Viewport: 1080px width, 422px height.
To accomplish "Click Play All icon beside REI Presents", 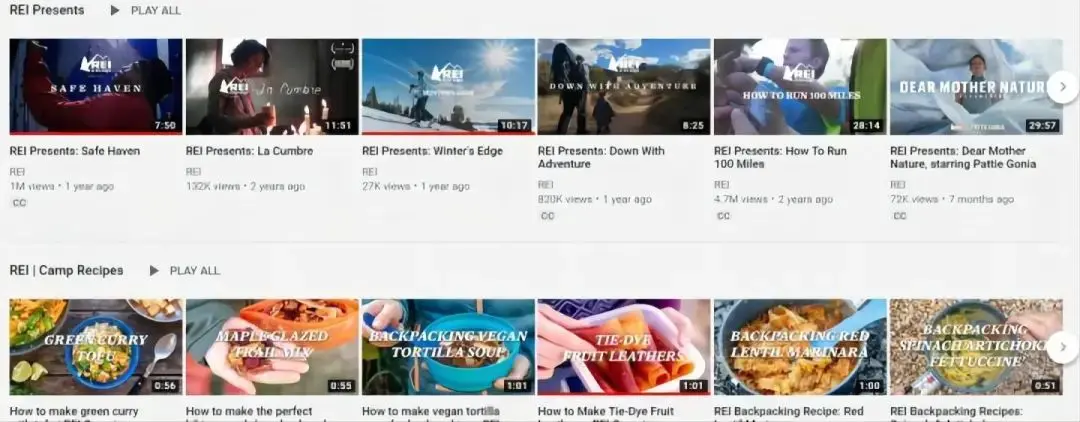I will [115, 10].
